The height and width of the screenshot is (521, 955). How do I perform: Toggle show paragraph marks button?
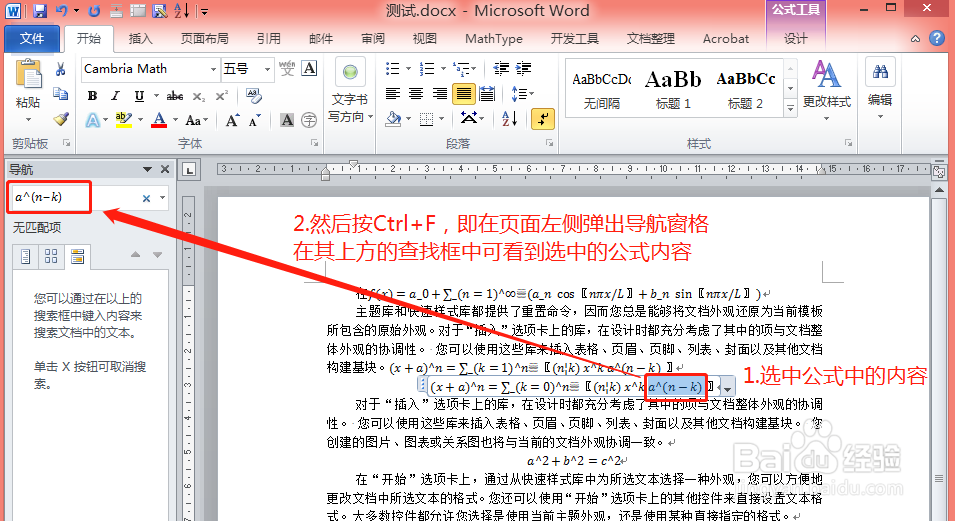pos(543,118)
